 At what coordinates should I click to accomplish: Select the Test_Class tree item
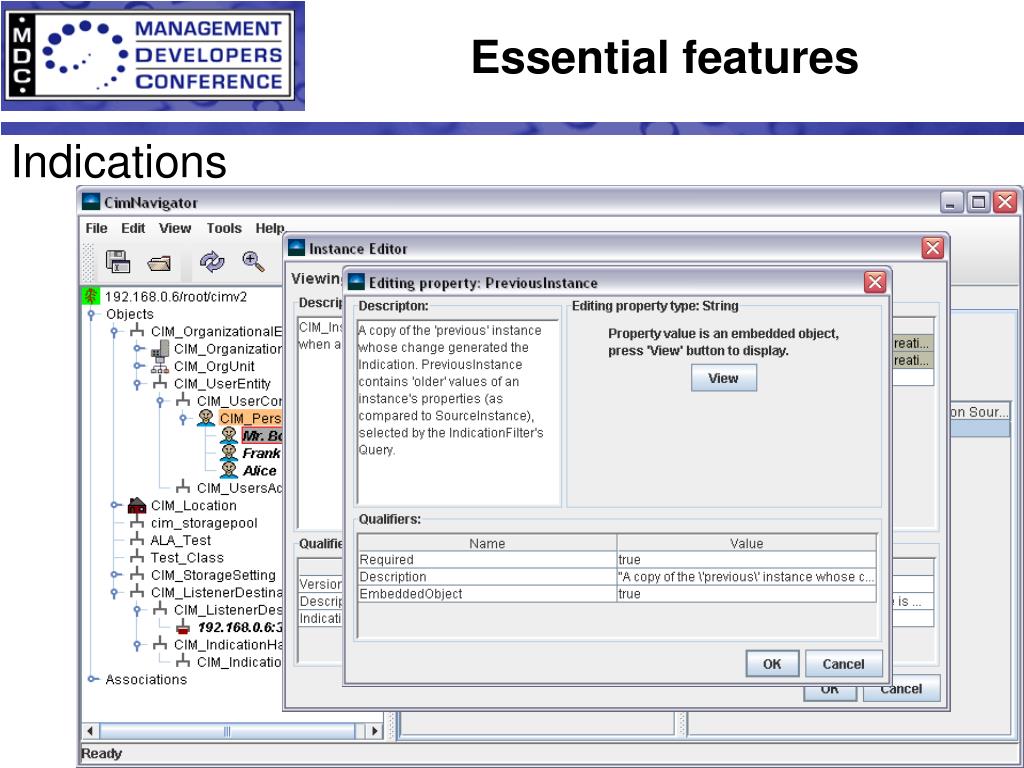tap(187, 558)
